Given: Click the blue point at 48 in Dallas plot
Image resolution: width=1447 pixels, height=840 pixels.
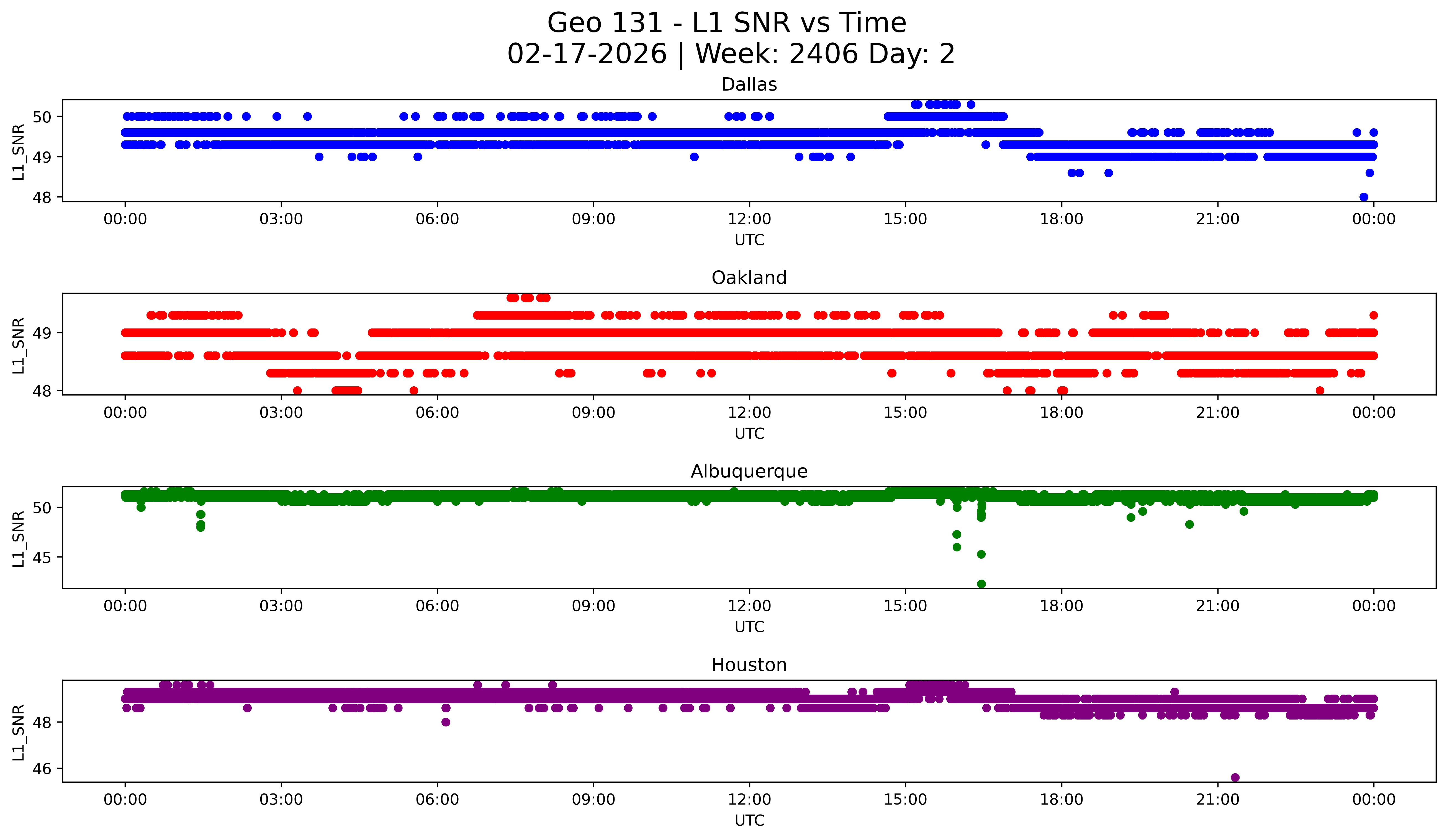Looking at the screenshot, I should point(1364,197).
